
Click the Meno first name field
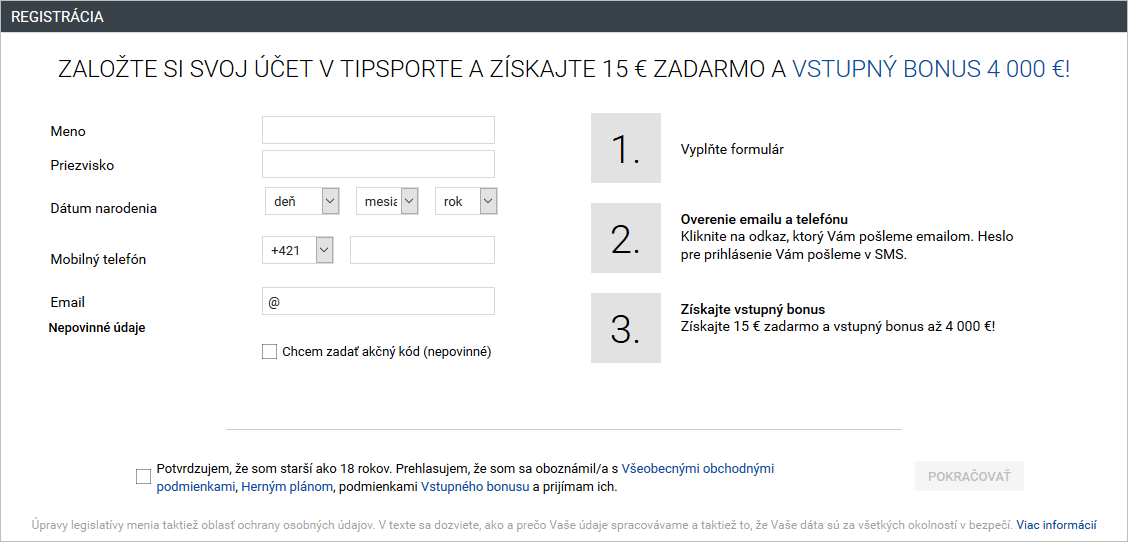tap(378, 130)
